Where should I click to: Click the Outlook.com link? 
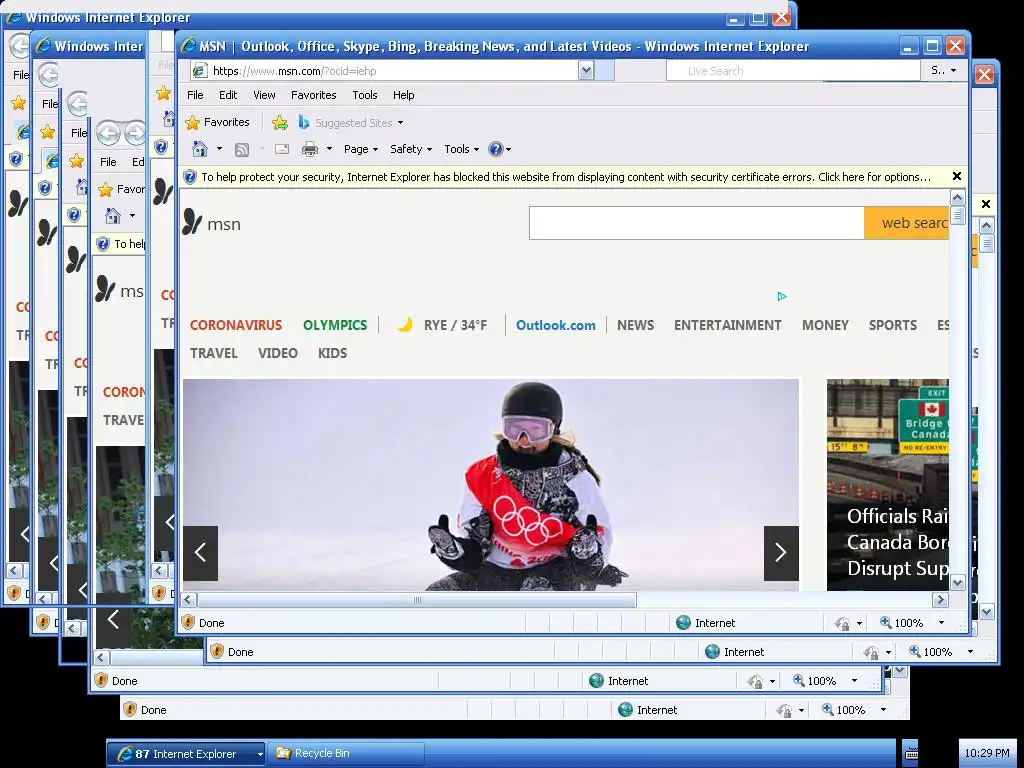(x=556, y=325)
